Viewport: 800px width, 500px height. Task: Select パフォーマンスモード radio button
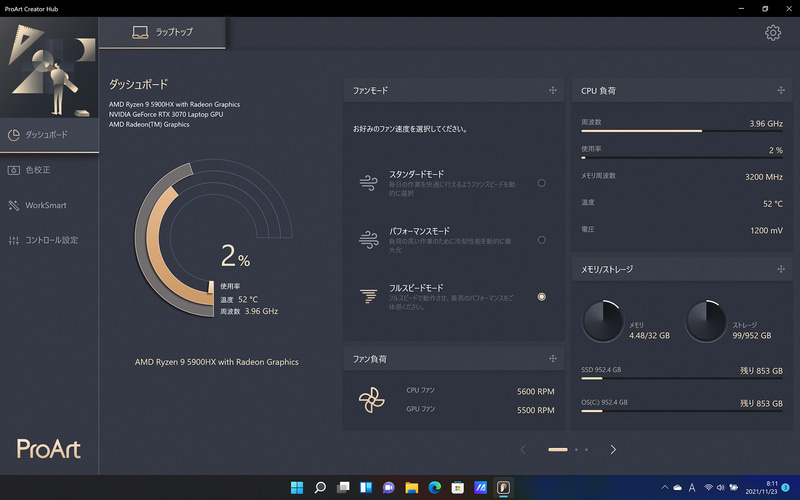(x=541, y=240)
